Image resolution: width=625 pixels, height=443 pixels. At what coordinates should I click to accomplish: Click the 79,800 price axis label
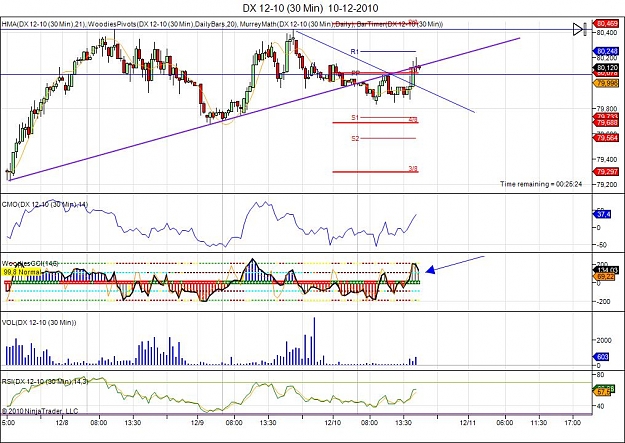tap(607, 108)
